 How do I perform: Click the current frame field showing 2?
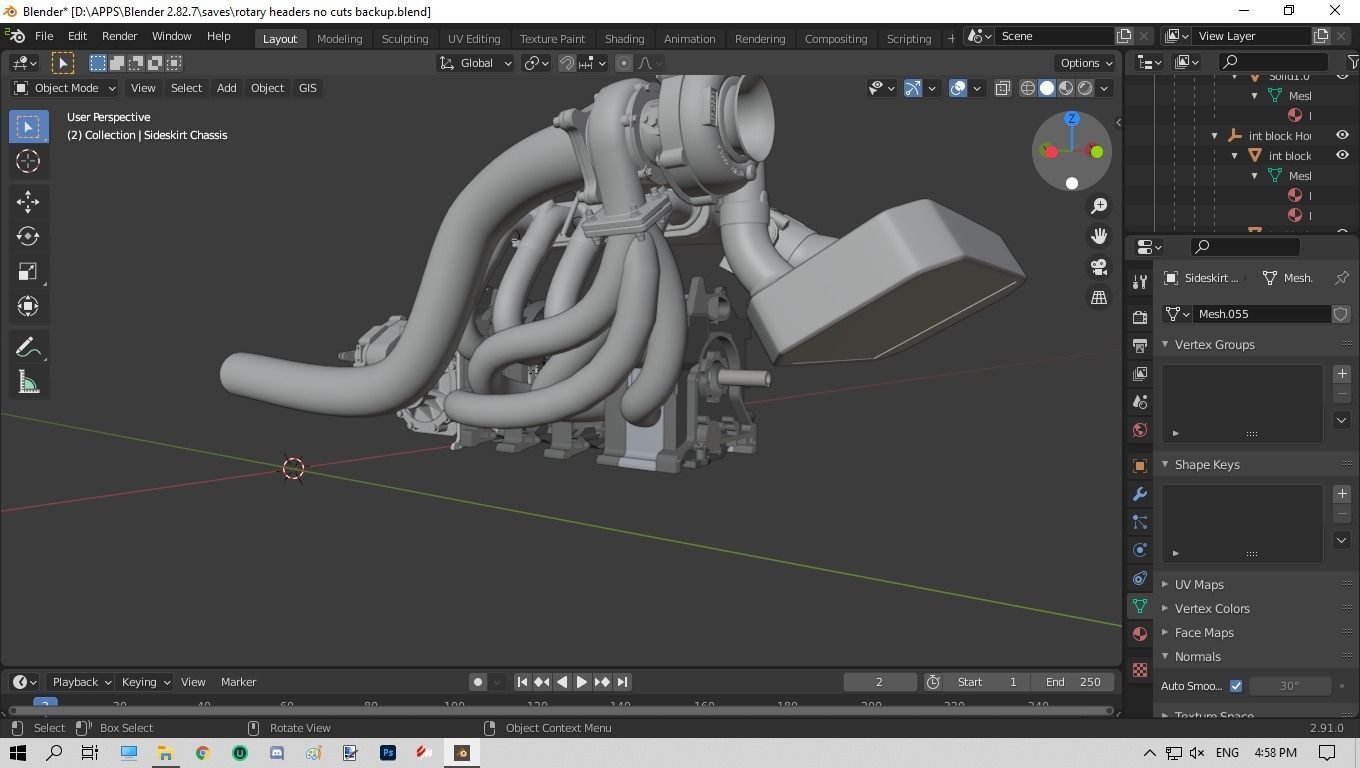880,682
